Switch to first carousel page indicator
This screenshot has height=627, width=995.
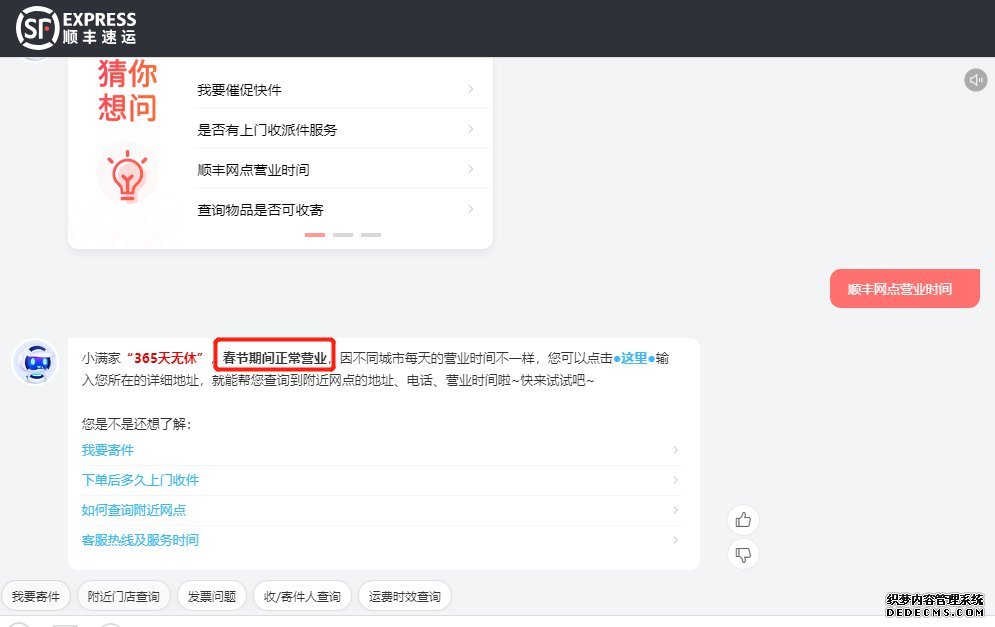click(315, 235)
